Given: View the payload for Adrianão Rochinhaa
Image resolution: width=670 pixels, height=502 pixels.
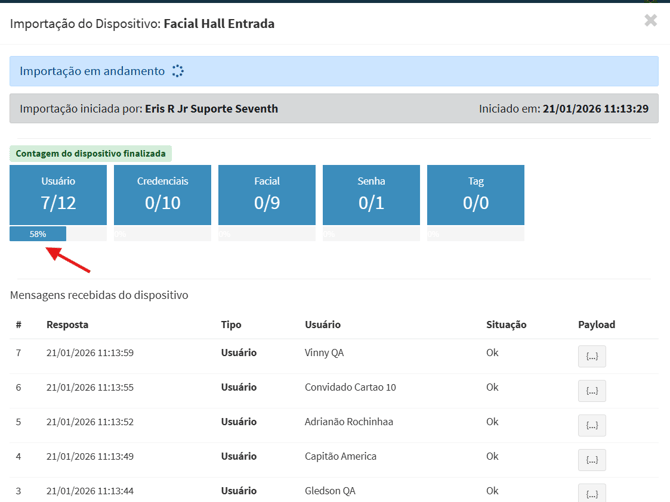Looking at the screenshot, I should pos(591,425).
